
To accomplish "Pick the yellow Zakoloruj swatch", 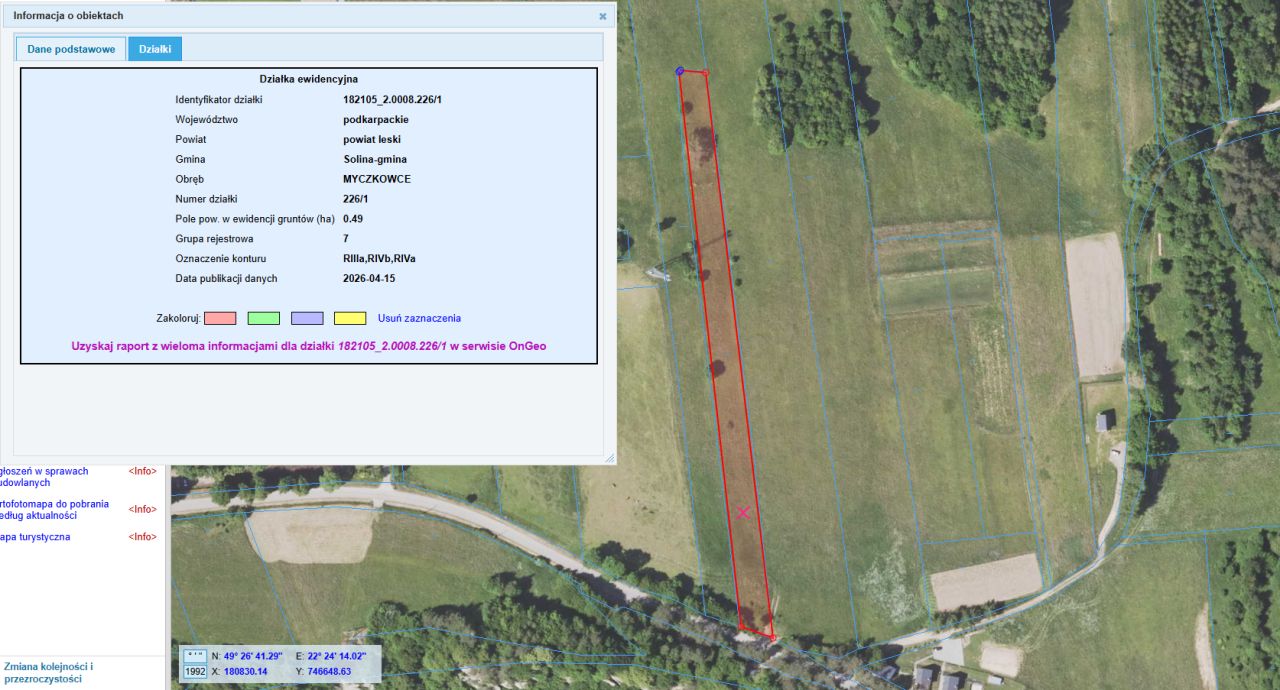I will (350, 318).
